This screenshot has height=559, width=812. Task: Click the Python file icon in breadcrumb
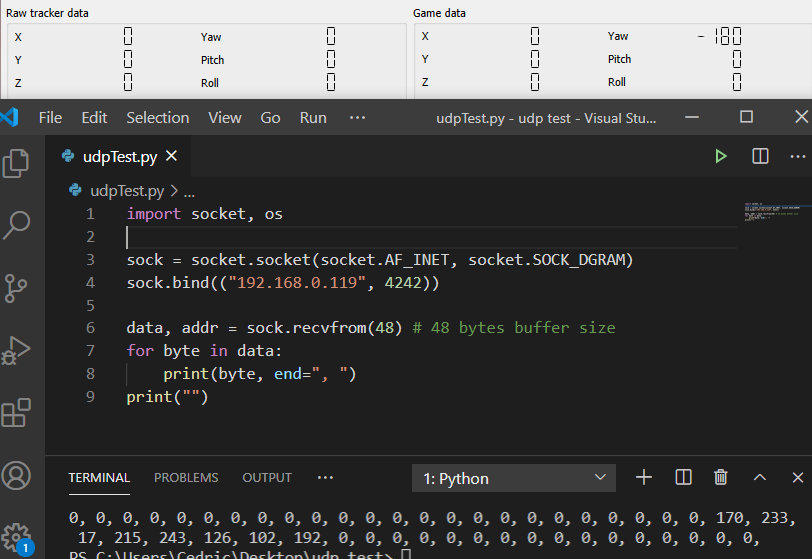click(75, 190)
